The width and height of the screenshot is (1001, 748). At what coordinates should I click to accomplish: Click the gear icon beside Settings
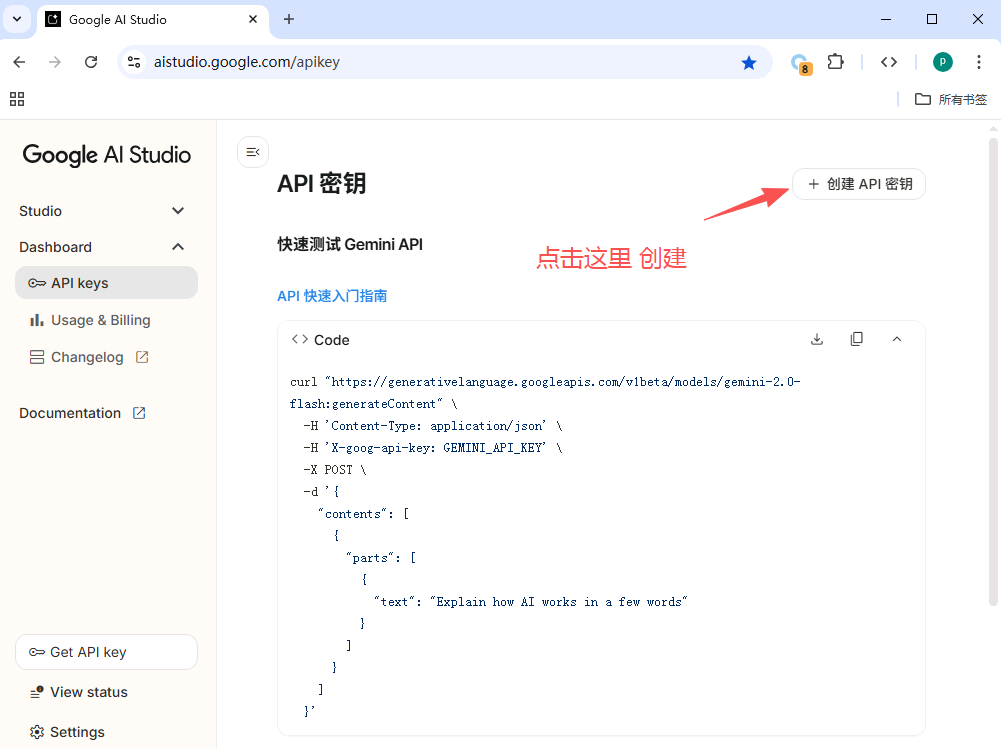pos(37,732)
